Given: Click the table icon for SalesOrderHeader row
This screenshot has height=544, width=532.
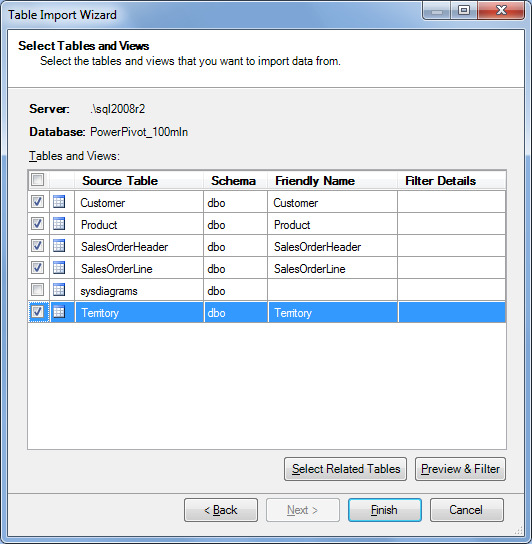Looking at the screenshot, I should 59,246.
